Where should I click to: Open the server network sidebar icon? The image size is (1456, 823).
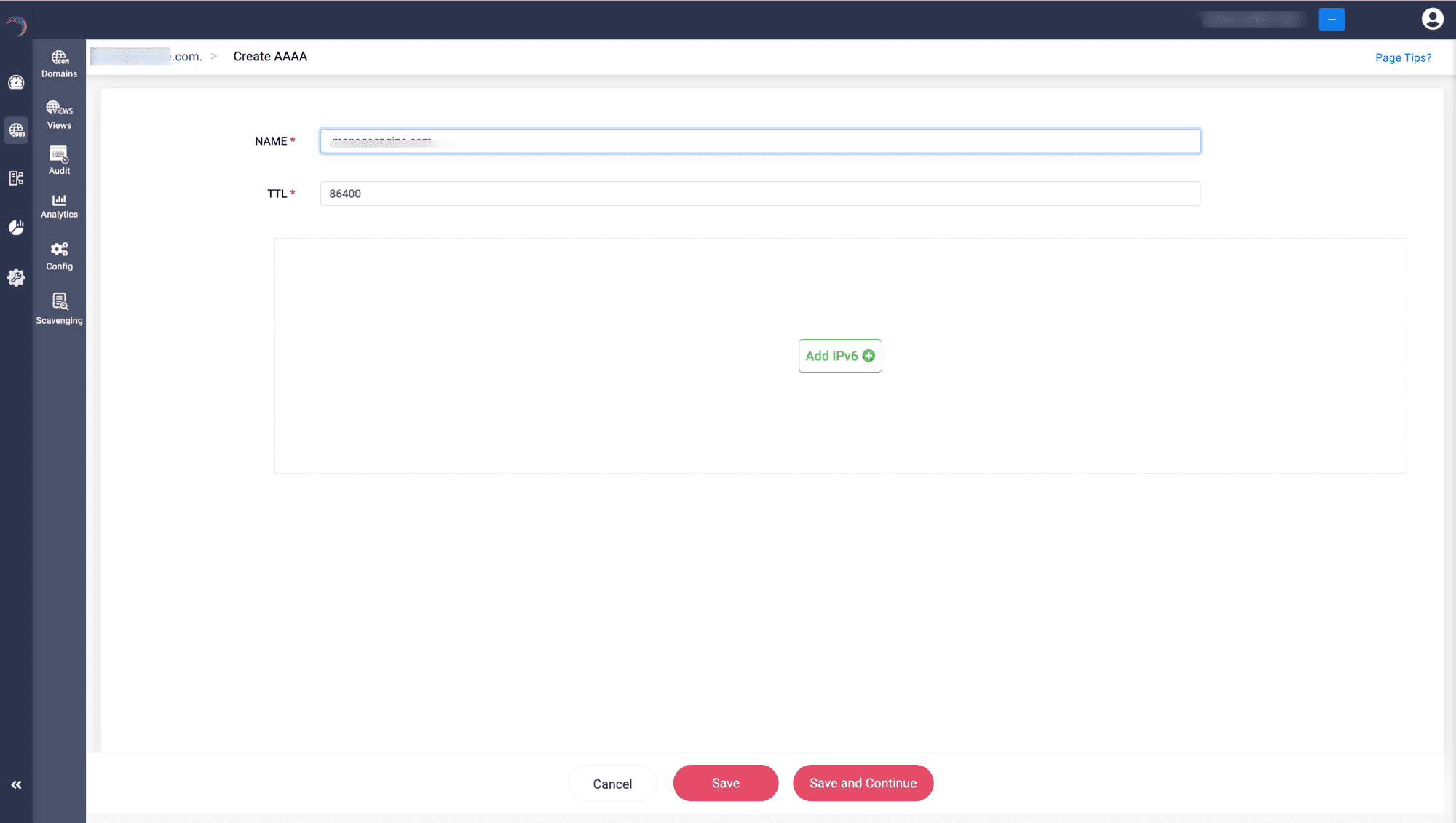[16, 178]
